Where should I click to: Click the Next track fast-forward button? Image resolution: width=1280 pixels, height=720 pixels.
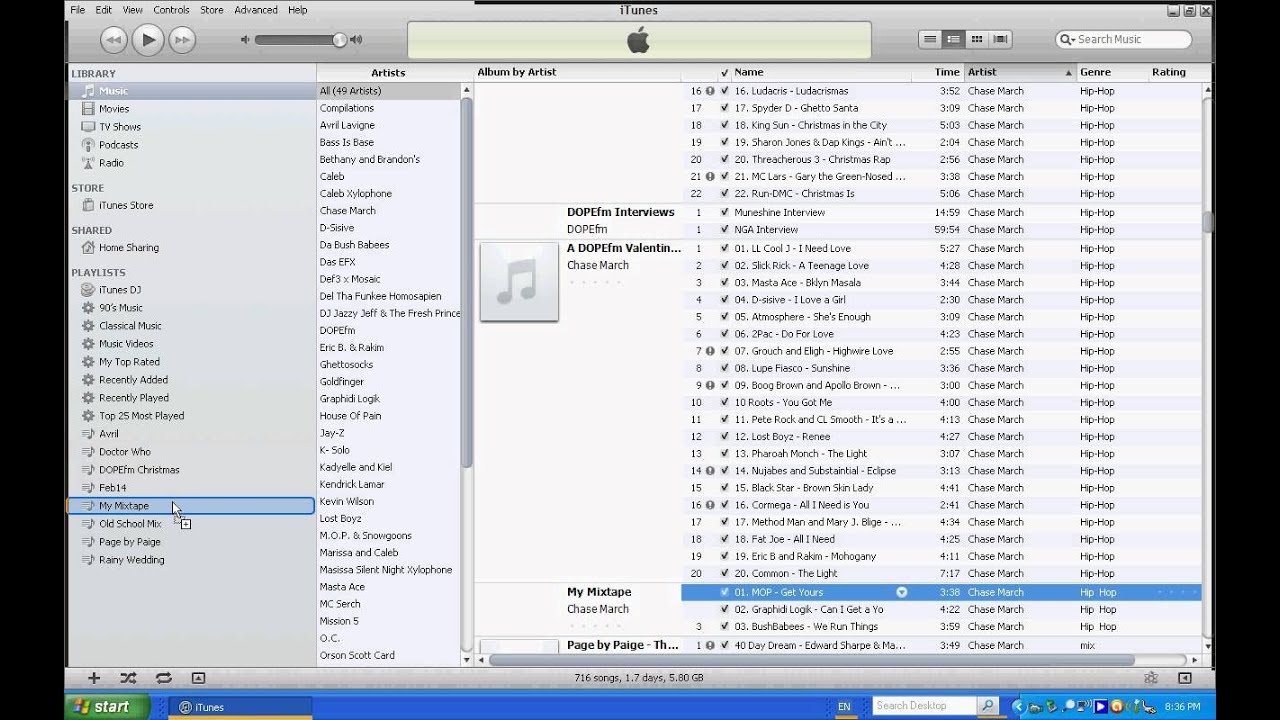pos(182,40)
